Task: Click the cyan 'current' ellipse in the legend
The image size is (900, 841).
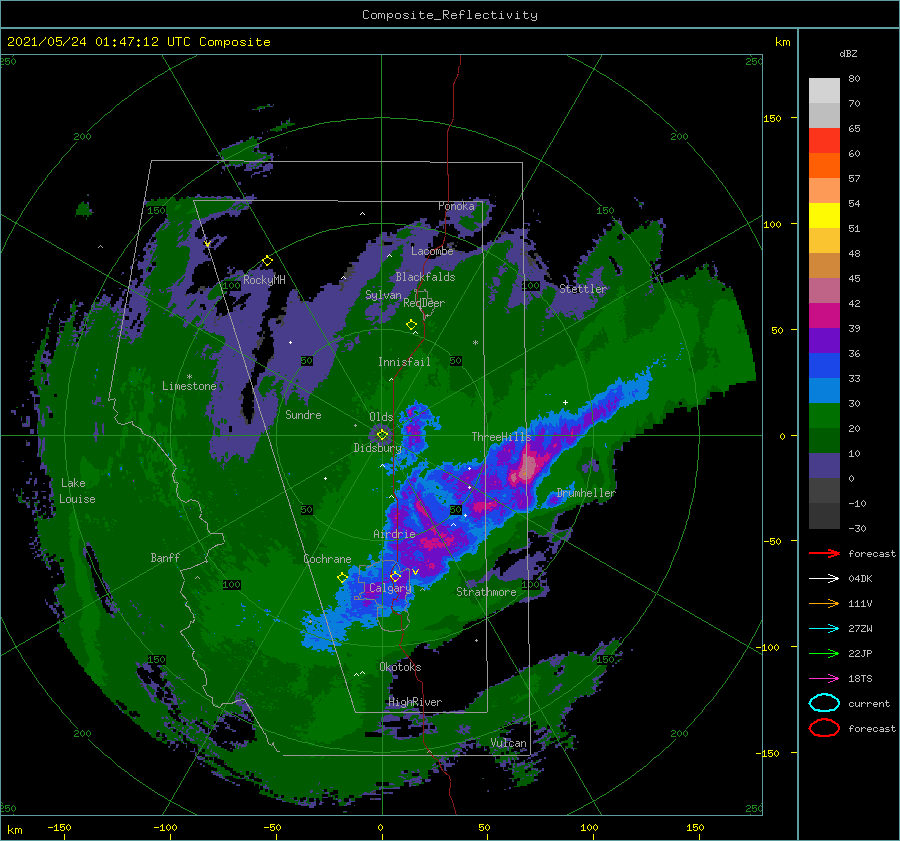Action: point(824,703)
